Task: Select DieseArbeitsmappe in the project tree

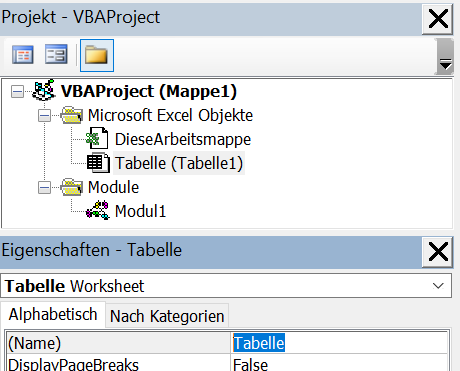Action: (183, 139)
